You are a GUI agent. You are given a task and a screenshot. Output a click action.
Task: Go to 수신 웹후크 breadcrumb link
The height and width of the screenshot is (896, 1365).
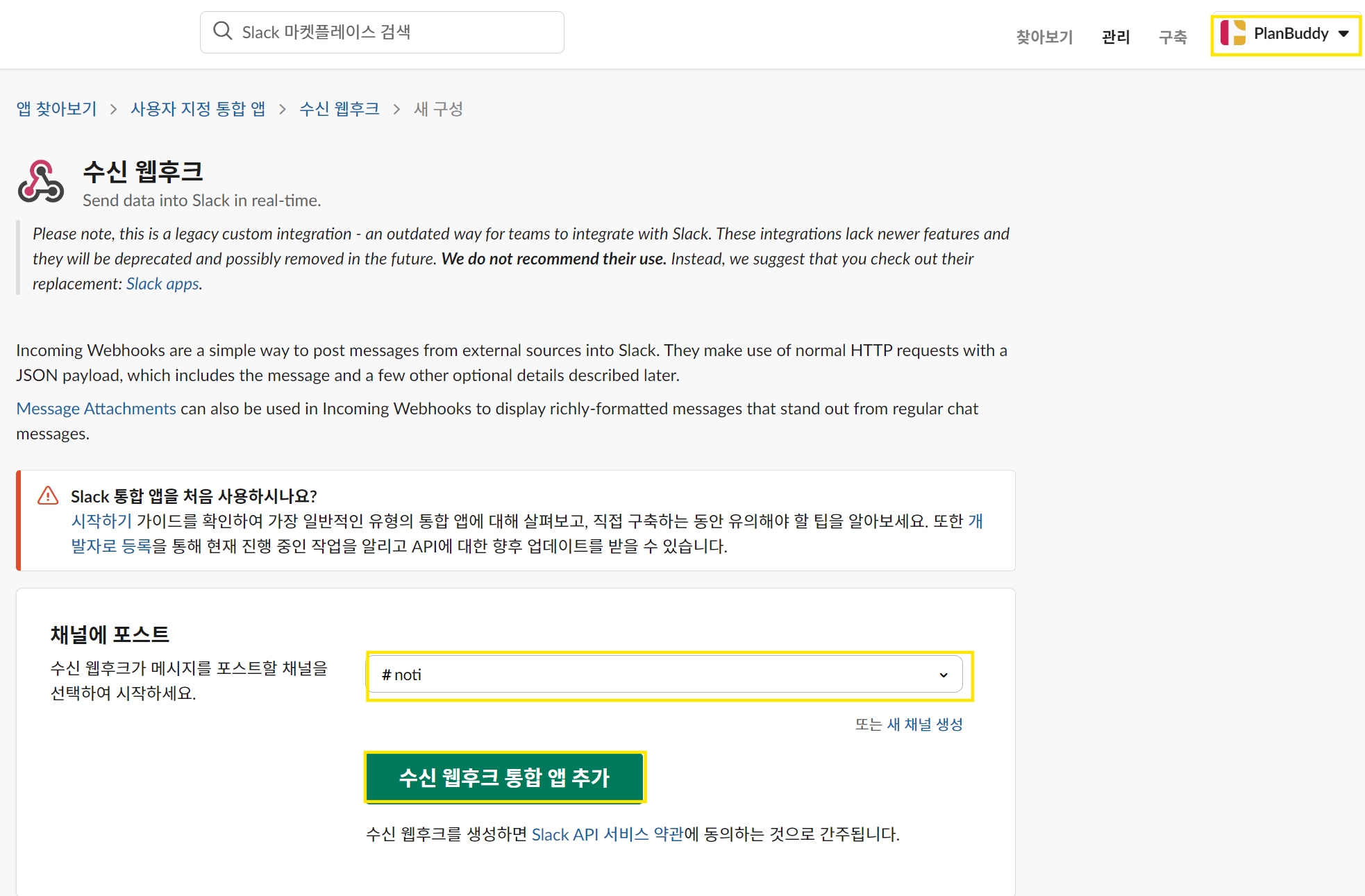pyautogui.click(x=340, y=109)
